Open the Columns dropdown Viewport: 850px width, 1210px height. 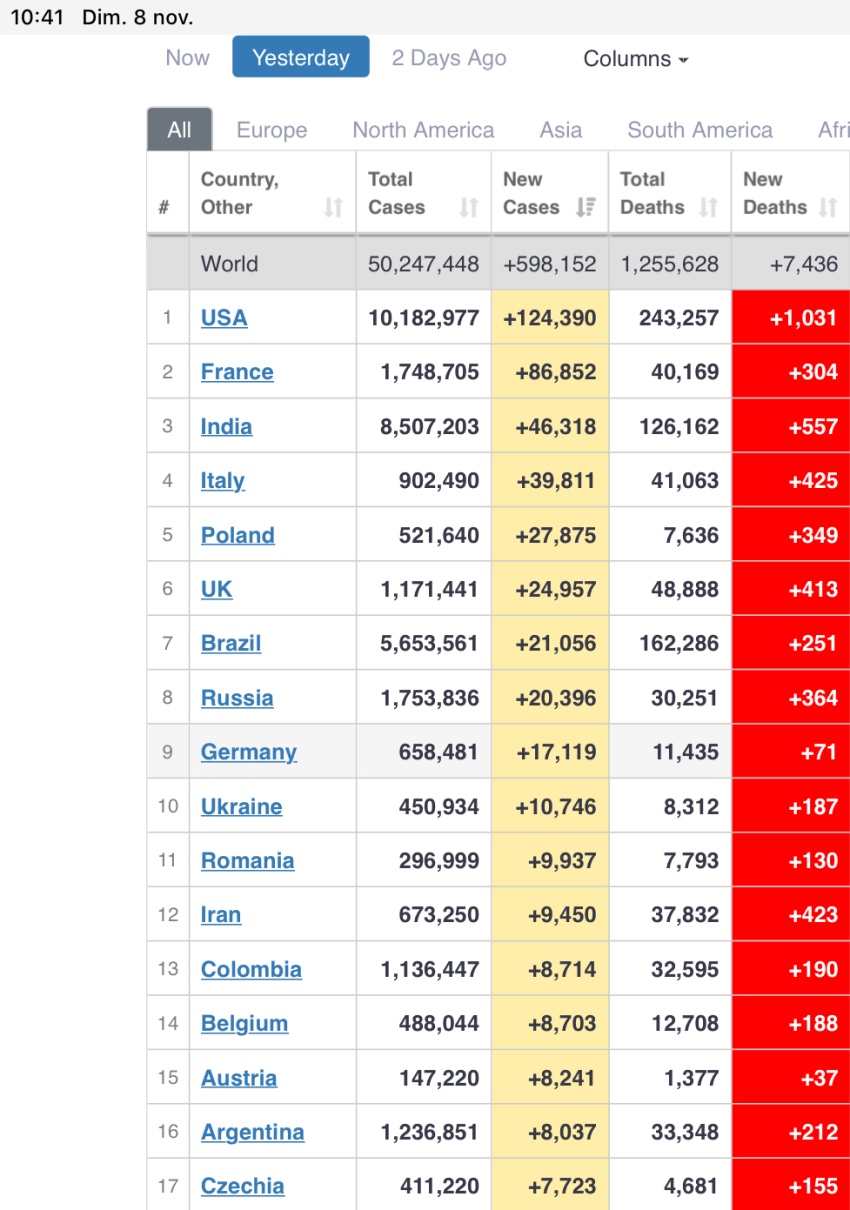[x=636, y=59]
